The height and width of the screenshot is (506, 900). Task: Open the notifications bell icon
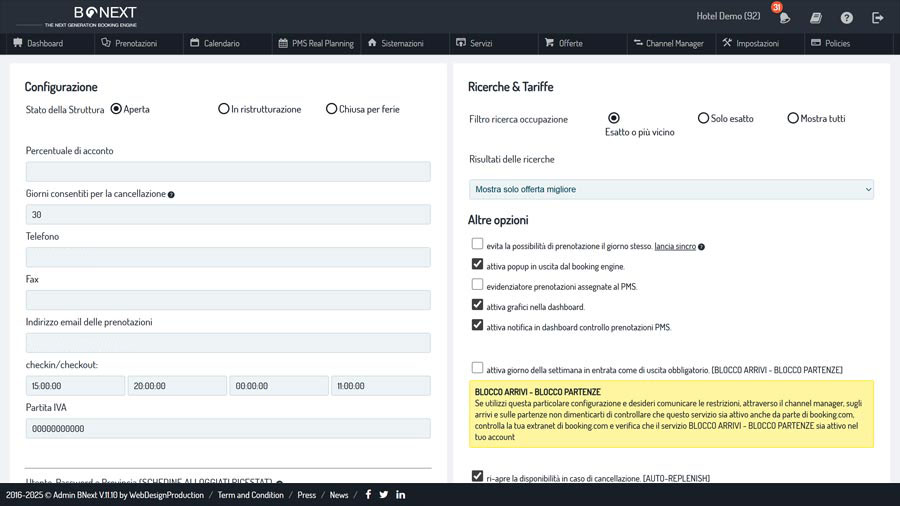[785, 17]
